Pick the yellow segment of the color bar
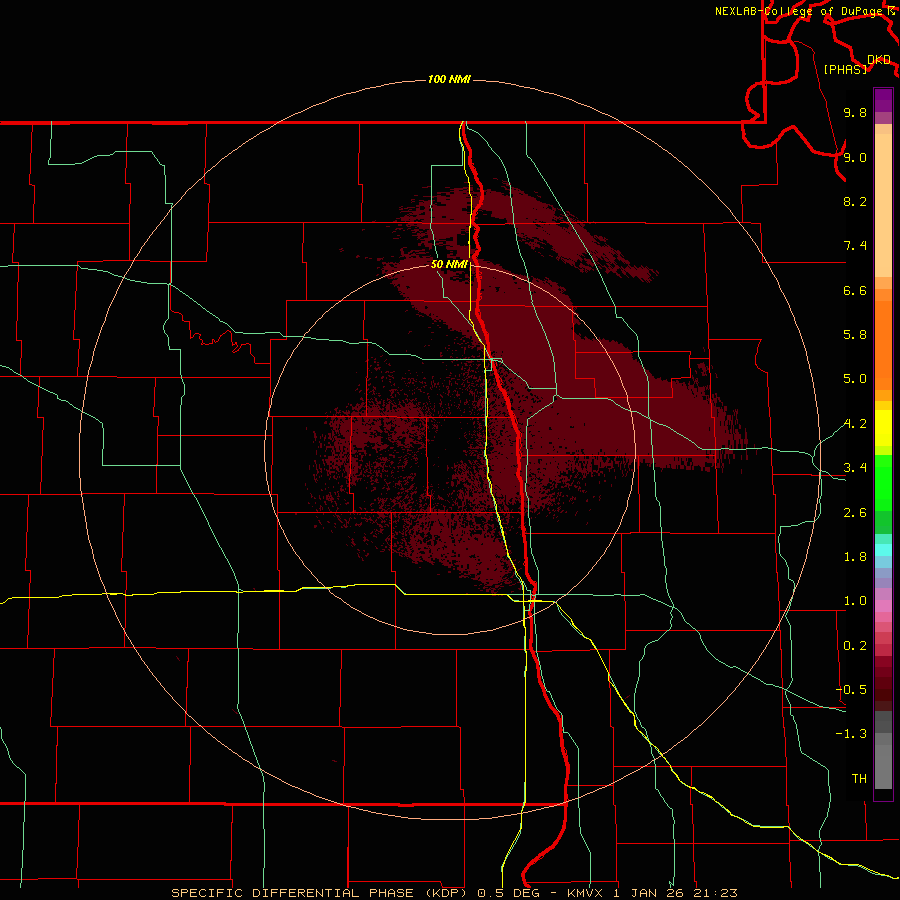The image size is (900, 900). click(883, 428)
